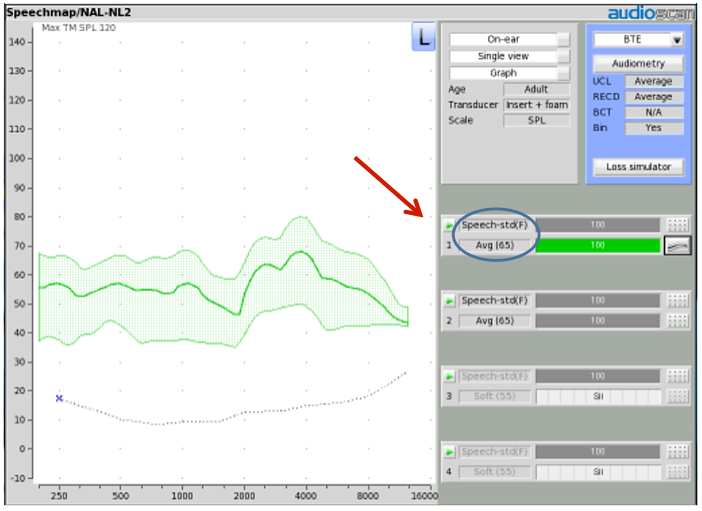Click Test 1 curve display icon
The height and width of the screenshot is (511, 702).
[677, 245]
